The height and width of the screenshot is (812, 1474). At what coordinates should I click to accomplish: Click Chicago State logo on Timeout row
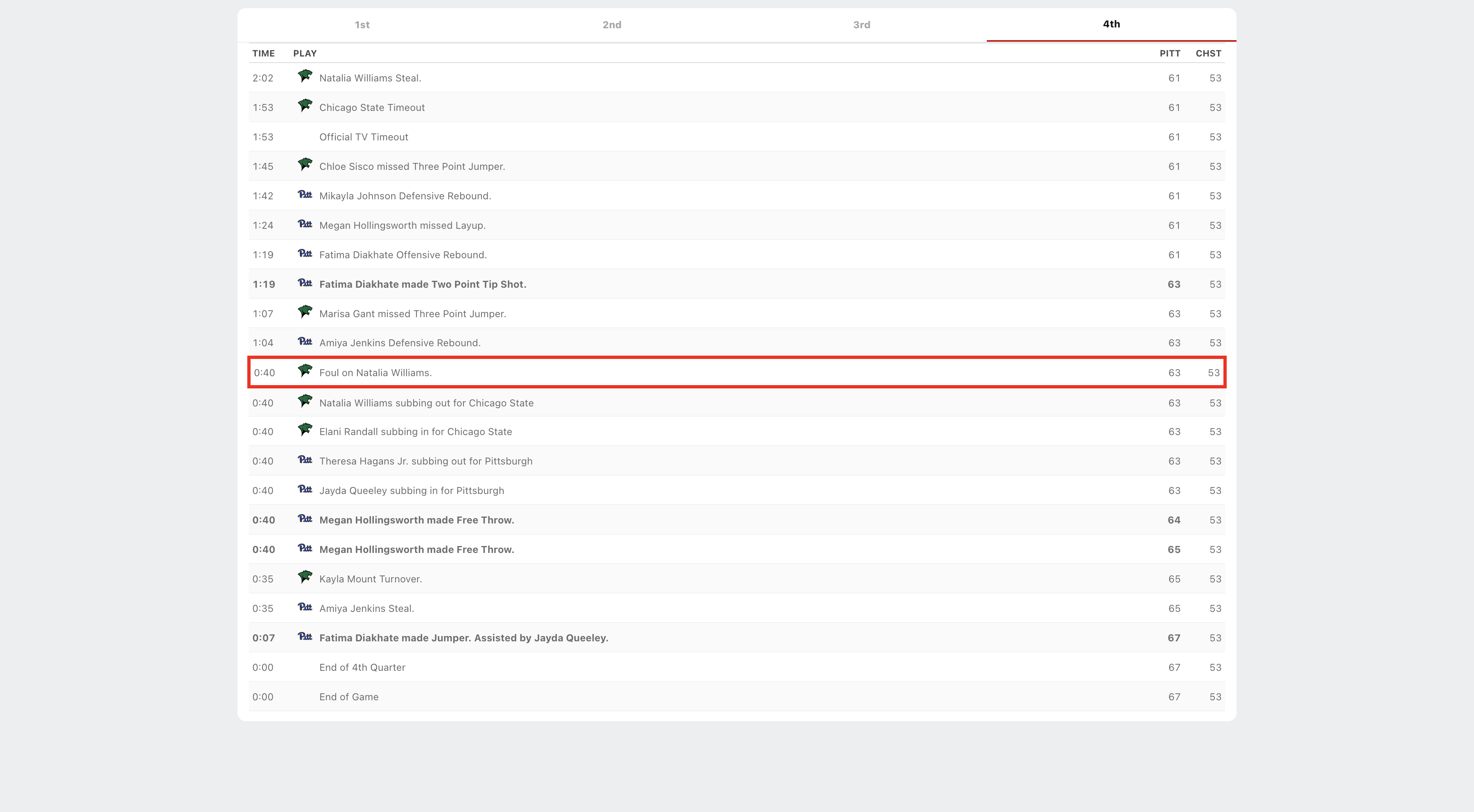pos(305,106)
